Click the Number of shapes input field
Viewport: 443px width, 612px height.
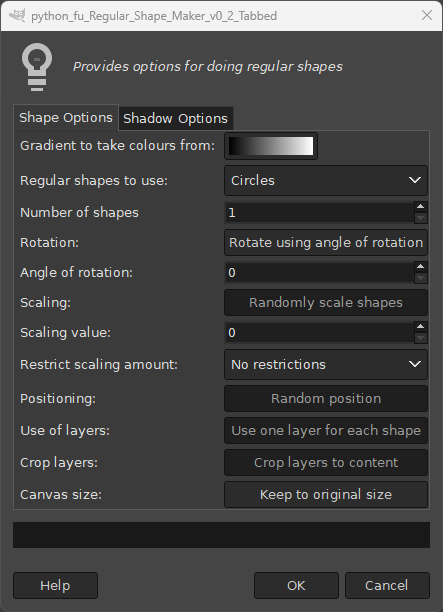click(x=319, y=213)
